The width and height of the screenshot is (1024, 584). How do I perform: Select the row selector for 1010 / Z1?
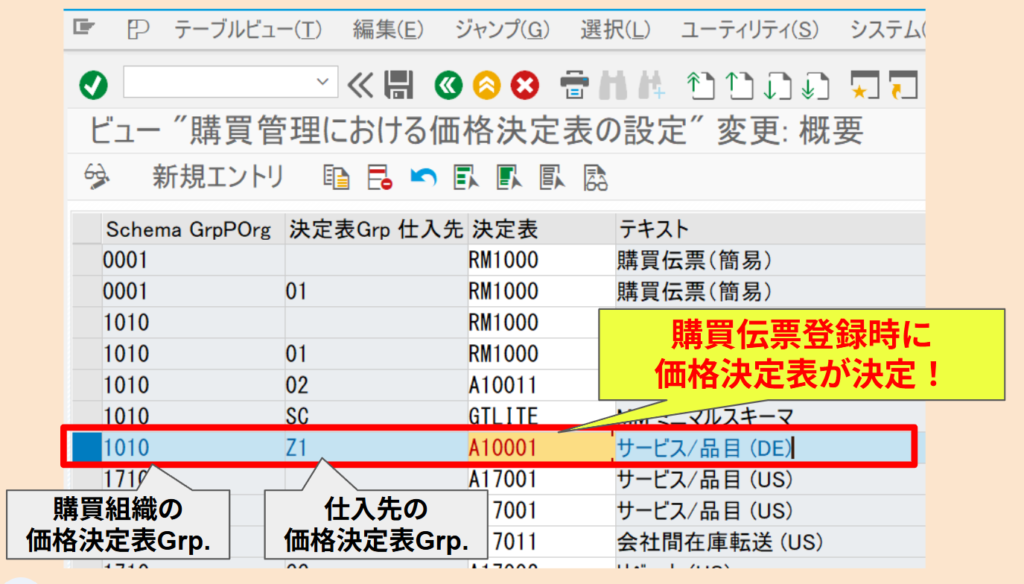87,448
